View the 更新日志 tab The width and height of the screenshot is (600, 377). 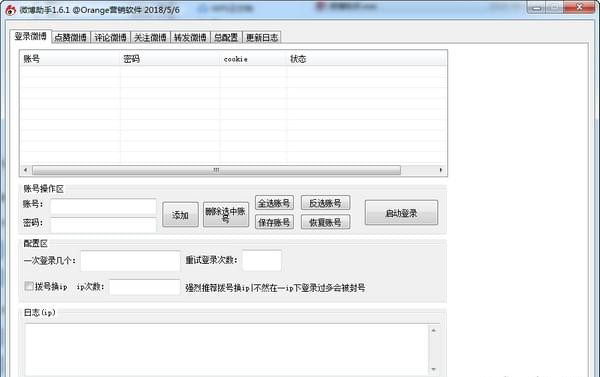click(x=262, y=38)
